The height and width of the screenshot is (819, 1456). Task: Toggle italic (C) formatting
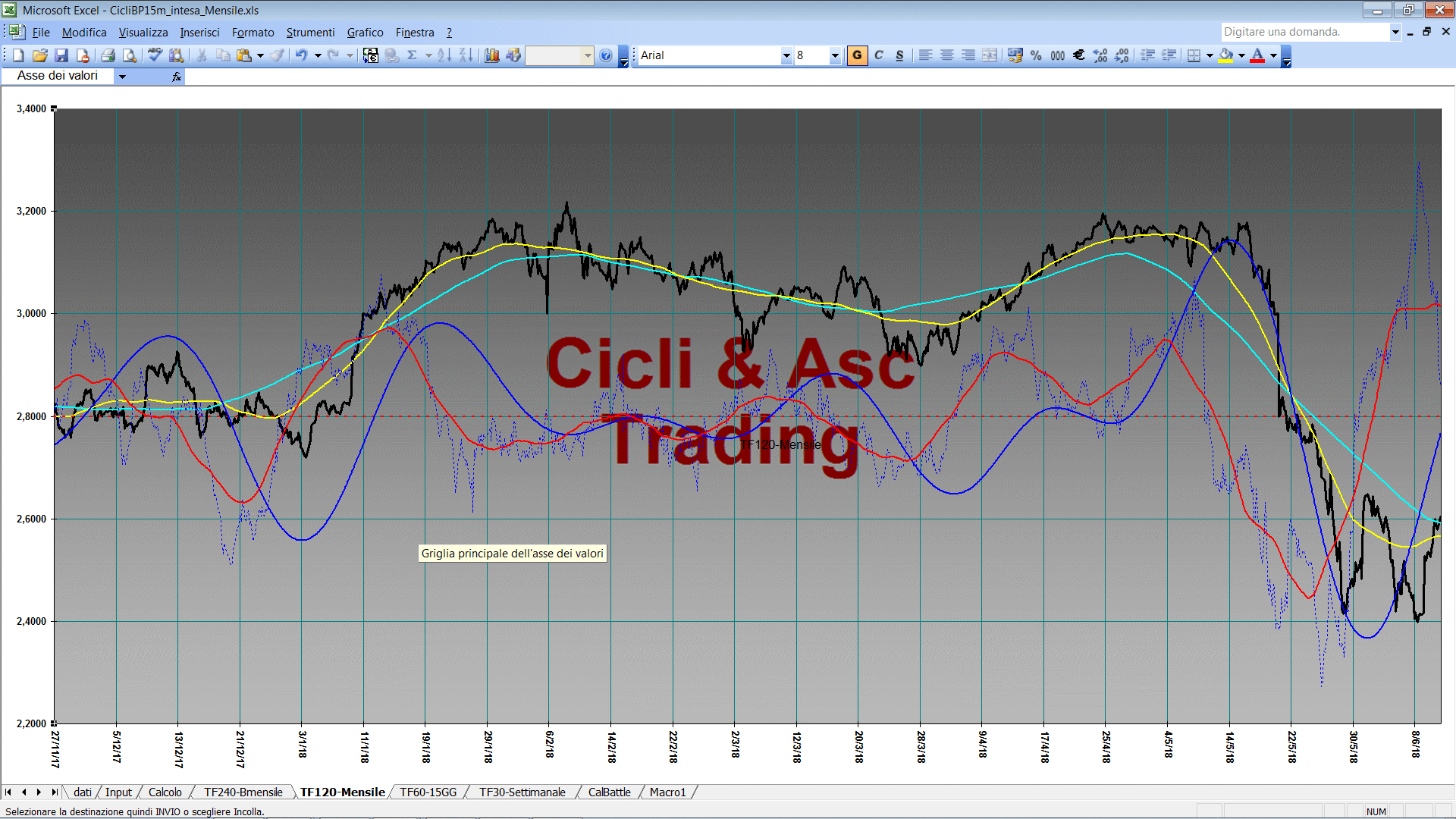point(879,55)
